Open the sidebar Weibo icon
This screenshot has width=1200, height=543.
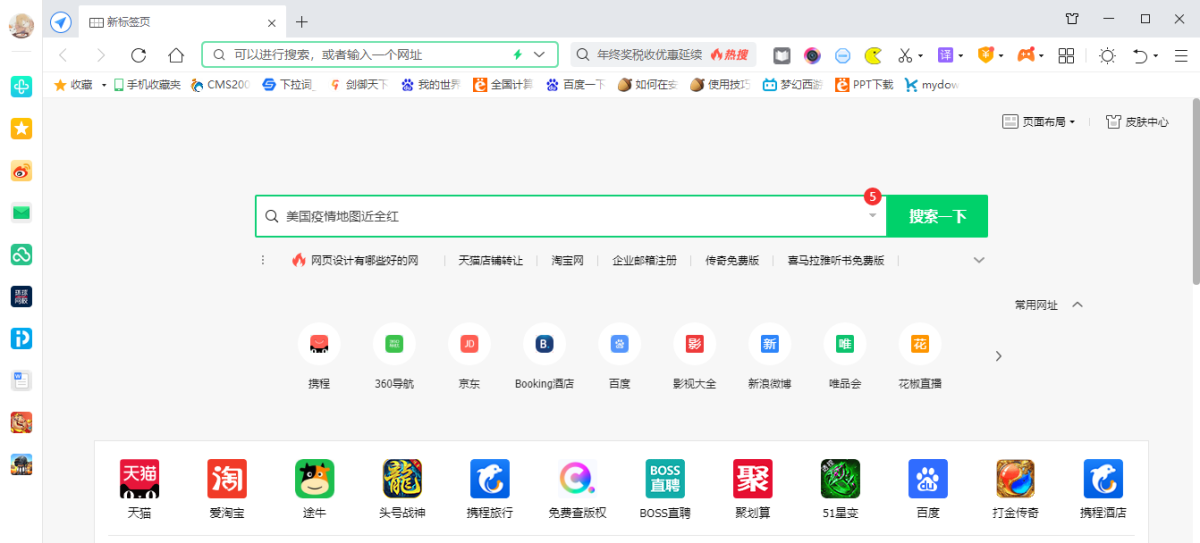[21, 171]
